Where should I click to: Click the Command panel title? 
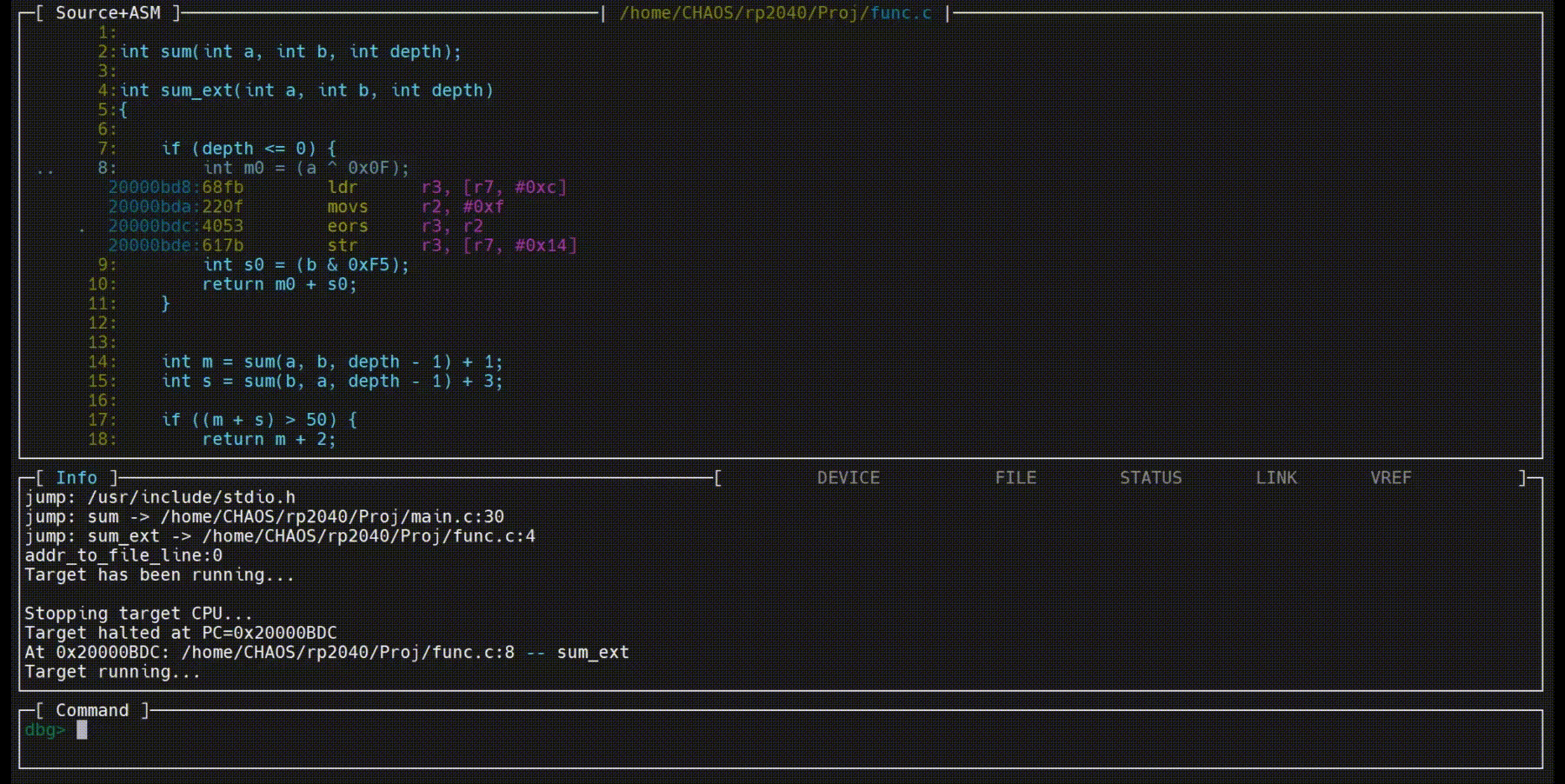click(92, 711)
